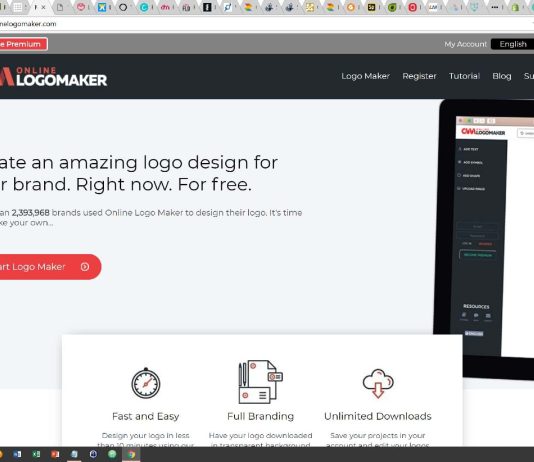
Task: Click the red Start Logo Maker button
Action: (50, 267)
